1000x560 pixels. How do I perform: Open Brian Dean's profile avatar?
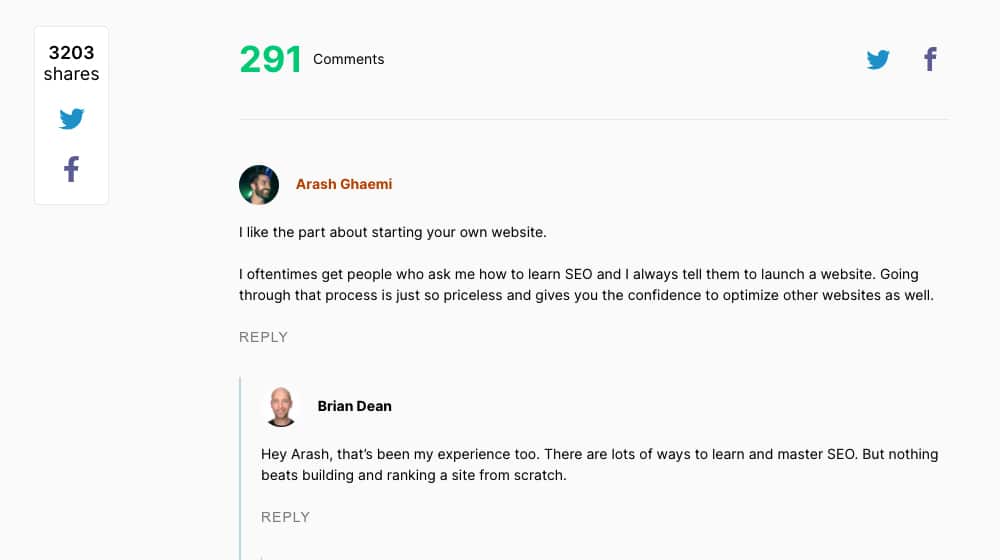[281, 406]
